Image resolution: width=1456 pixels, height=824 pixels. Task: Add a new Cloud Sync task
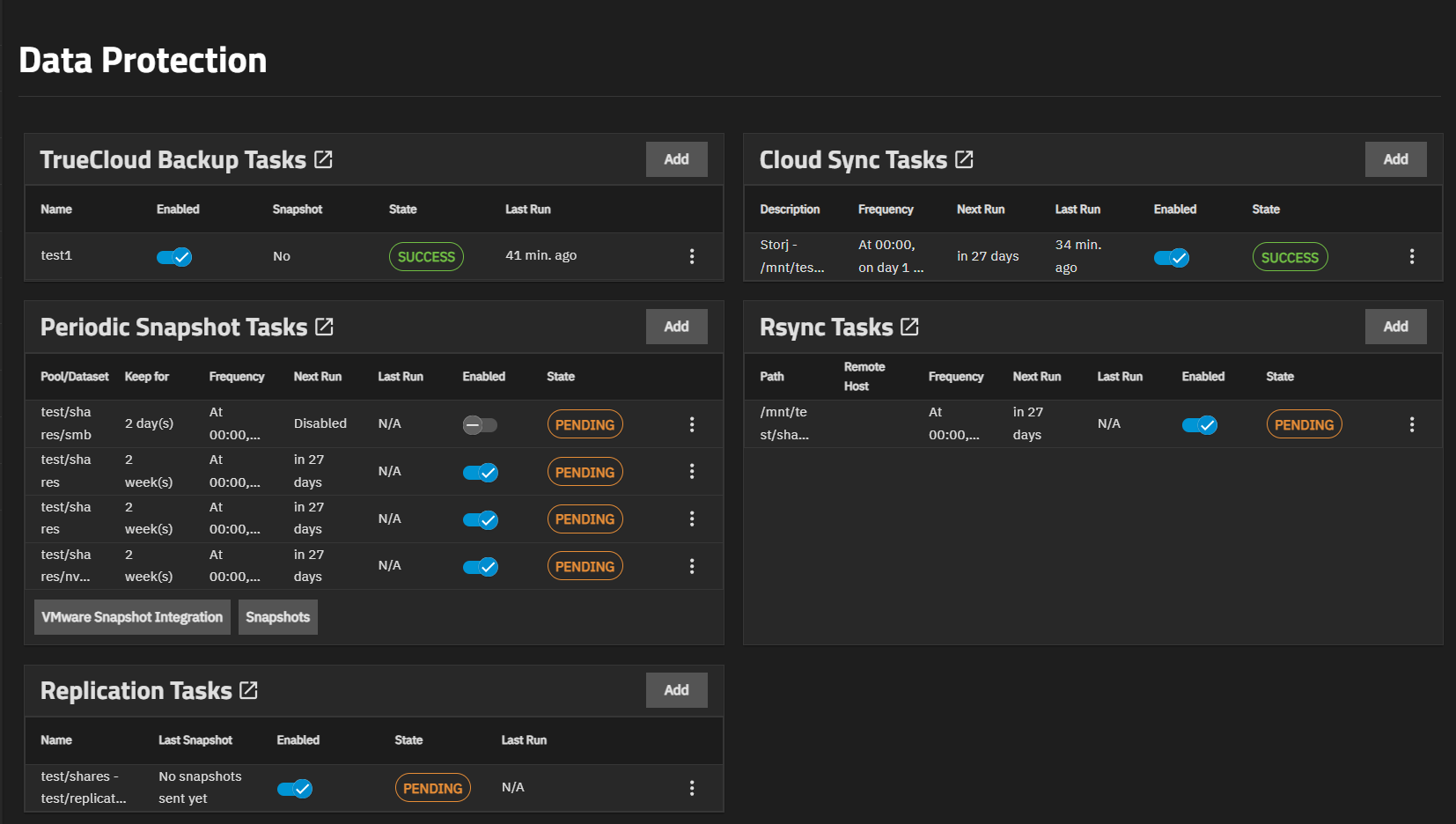pyautogui.click(x=1395, y=159)
